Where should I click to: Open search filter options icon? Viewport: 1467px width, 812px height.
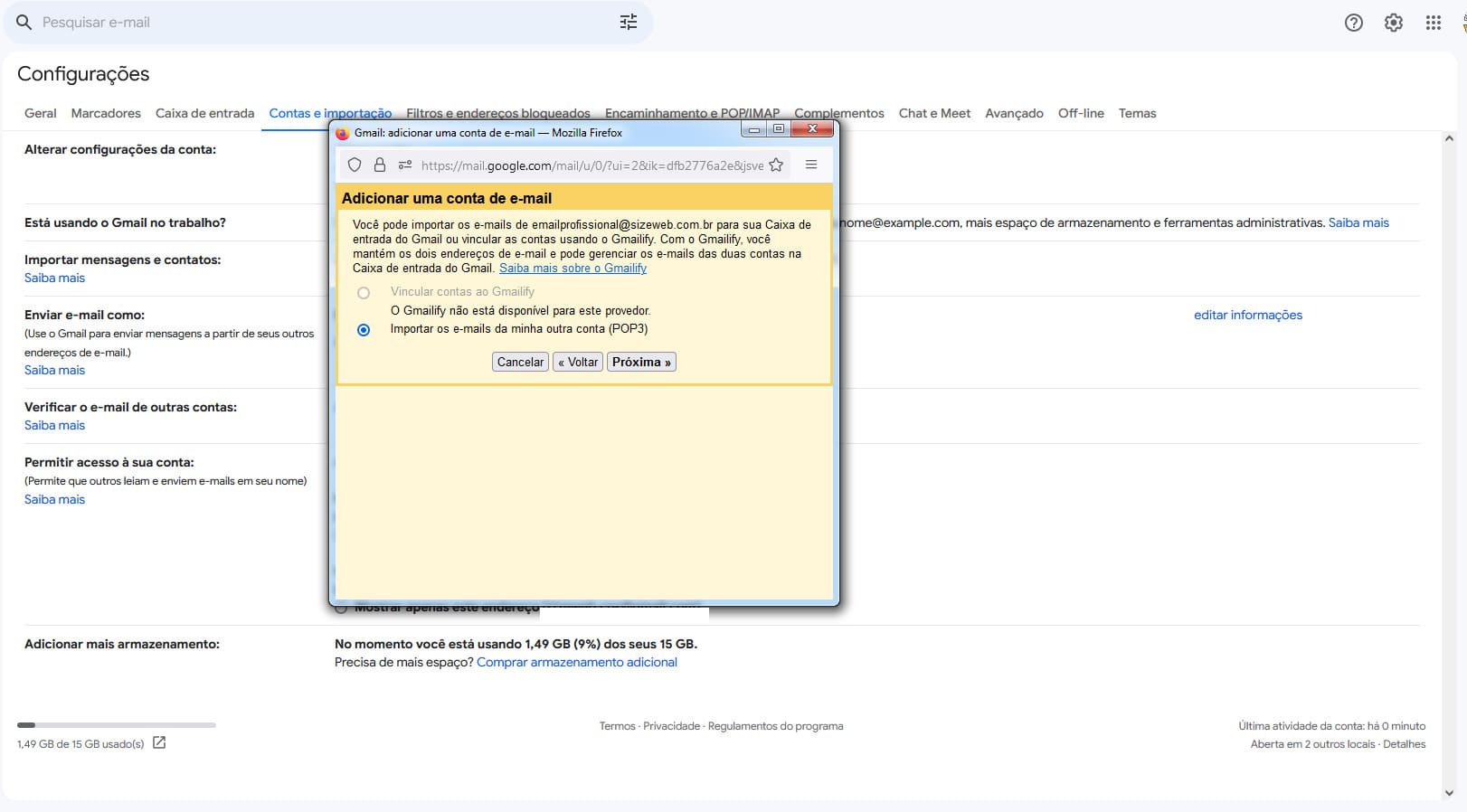tap(628, 23)
